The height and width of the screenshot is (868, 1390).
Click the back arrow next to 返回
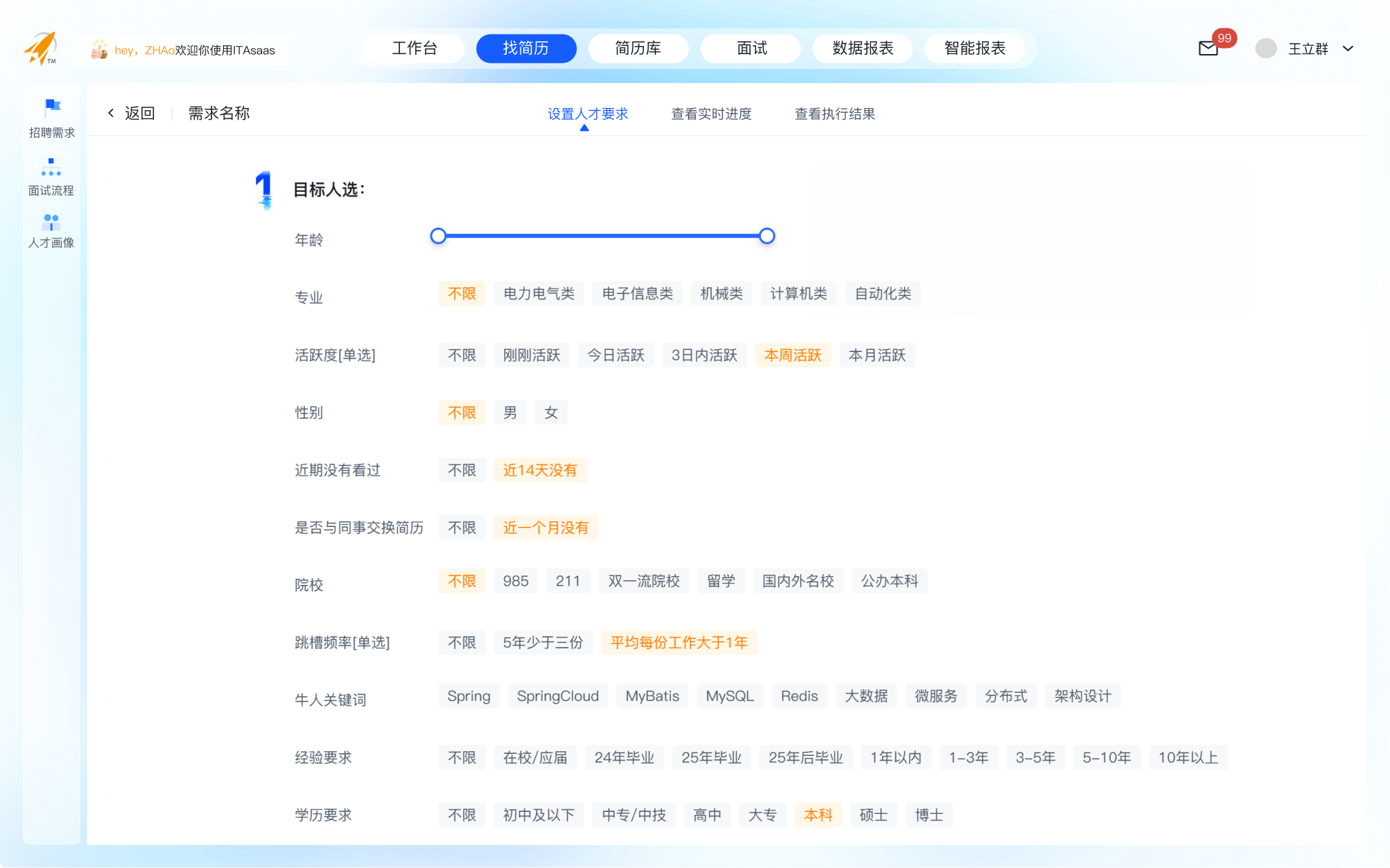pos(111,113)
